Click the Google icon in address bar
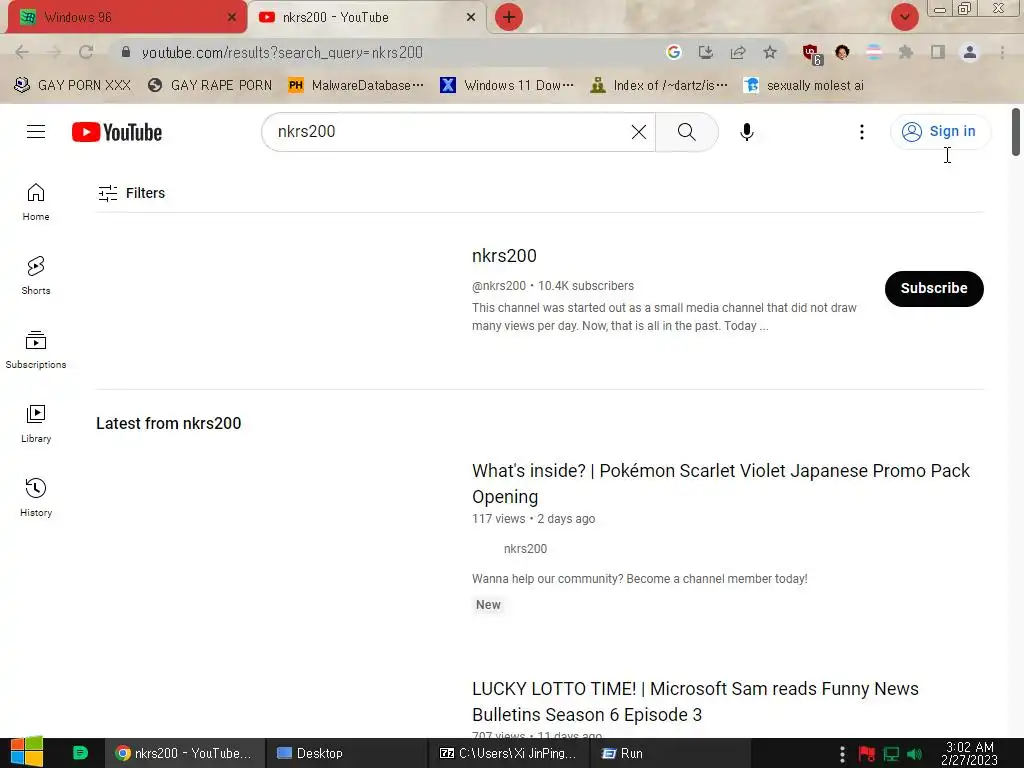The image size is (1024, 768). [x=673, y=52]
